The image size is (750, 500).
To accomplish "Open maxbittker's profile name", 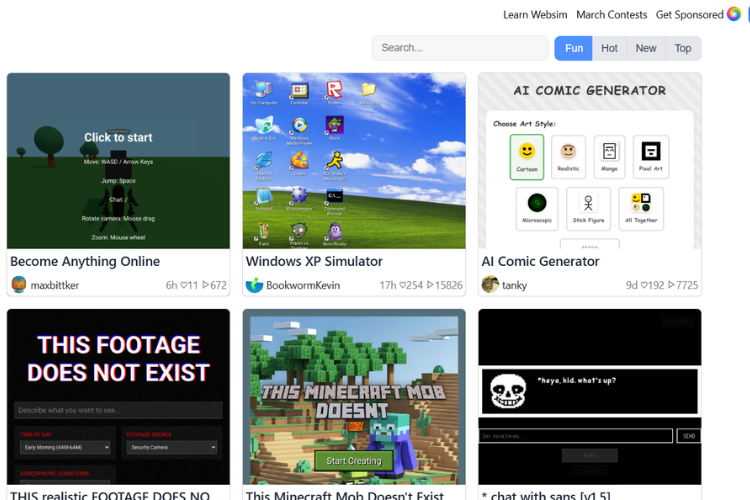I will (x=55, y=285).
